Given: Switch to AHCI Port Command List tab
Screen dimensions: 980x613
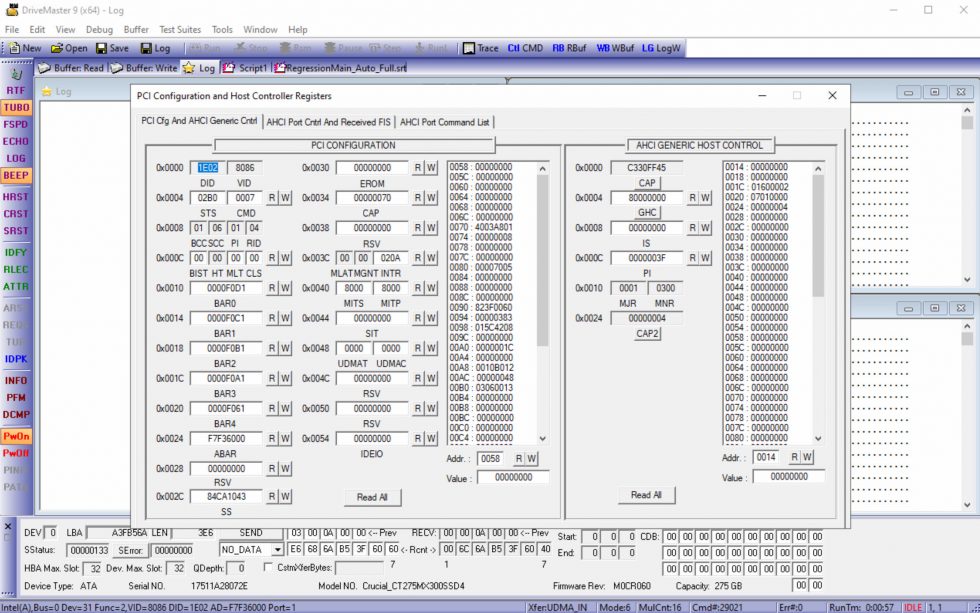Looking at the screenshot, I should point(445,122).
